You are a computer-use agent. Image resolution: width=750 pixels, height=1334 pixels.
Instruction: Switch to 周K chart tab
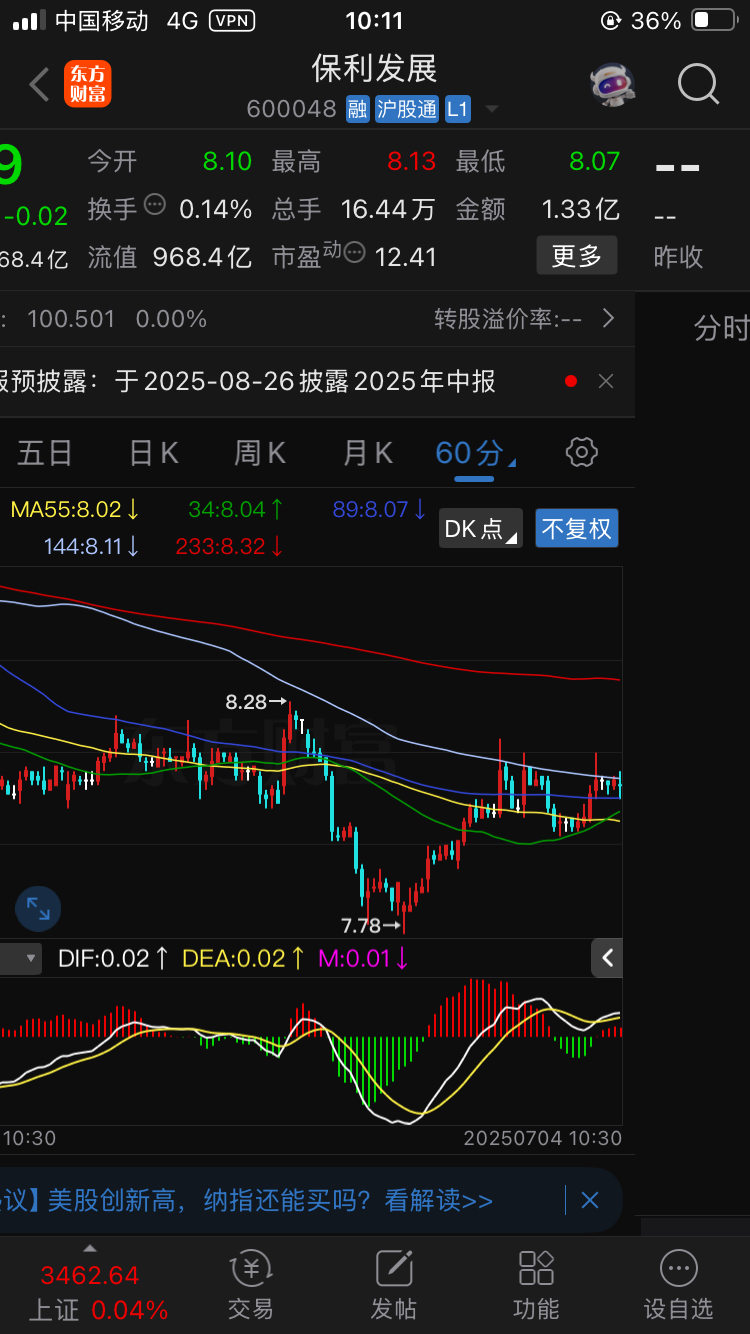click(x=260, y=453)
